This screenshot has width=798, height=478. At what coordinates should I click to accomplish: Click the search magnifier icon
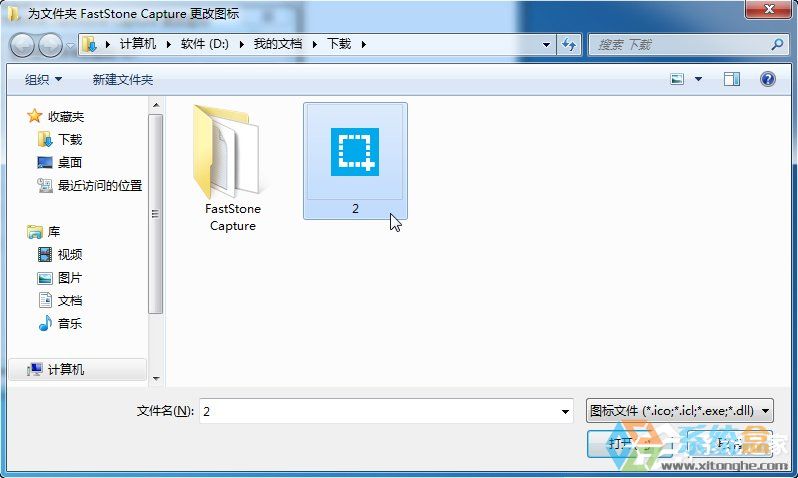coord(777,44)
